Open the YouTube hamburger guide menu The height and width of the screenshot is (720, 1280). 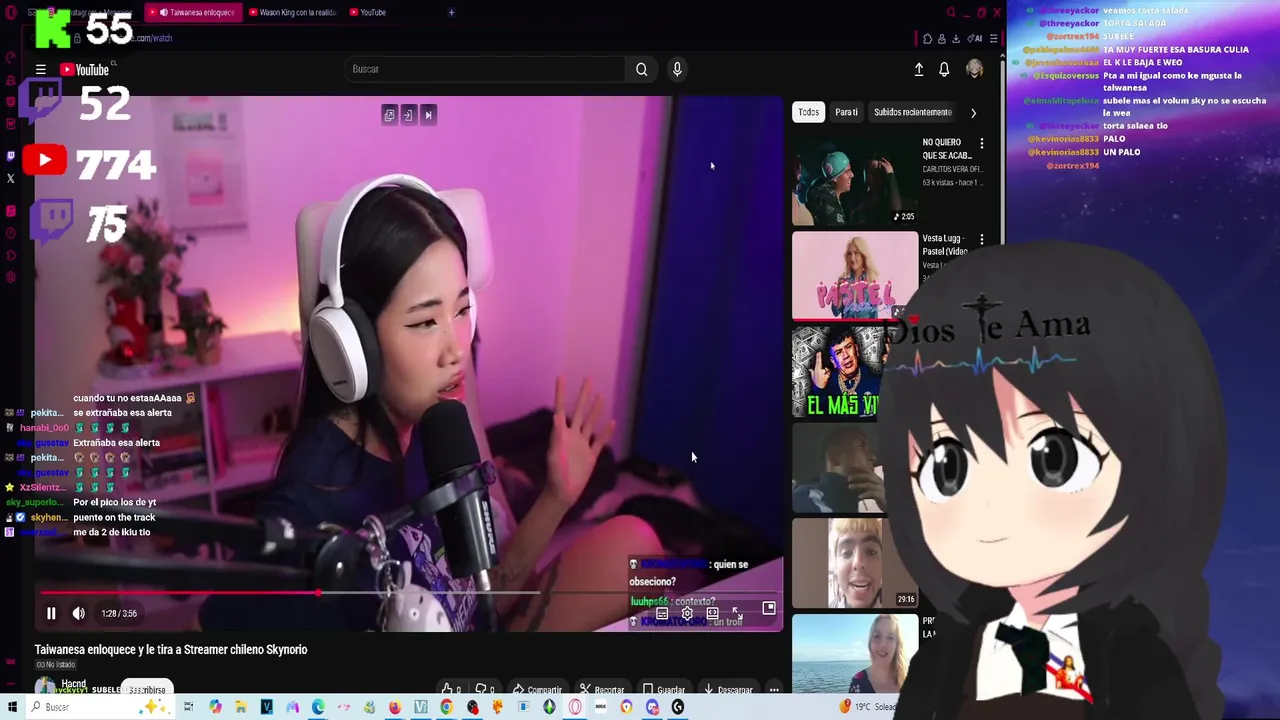click(41, 70)
